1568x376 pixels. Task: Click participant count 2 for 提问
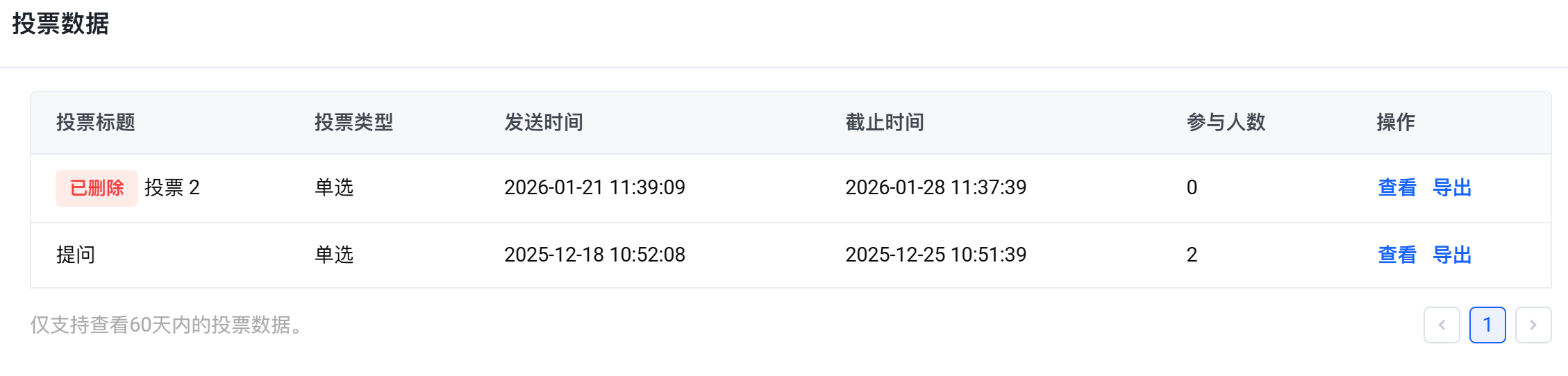point(1192,255)
